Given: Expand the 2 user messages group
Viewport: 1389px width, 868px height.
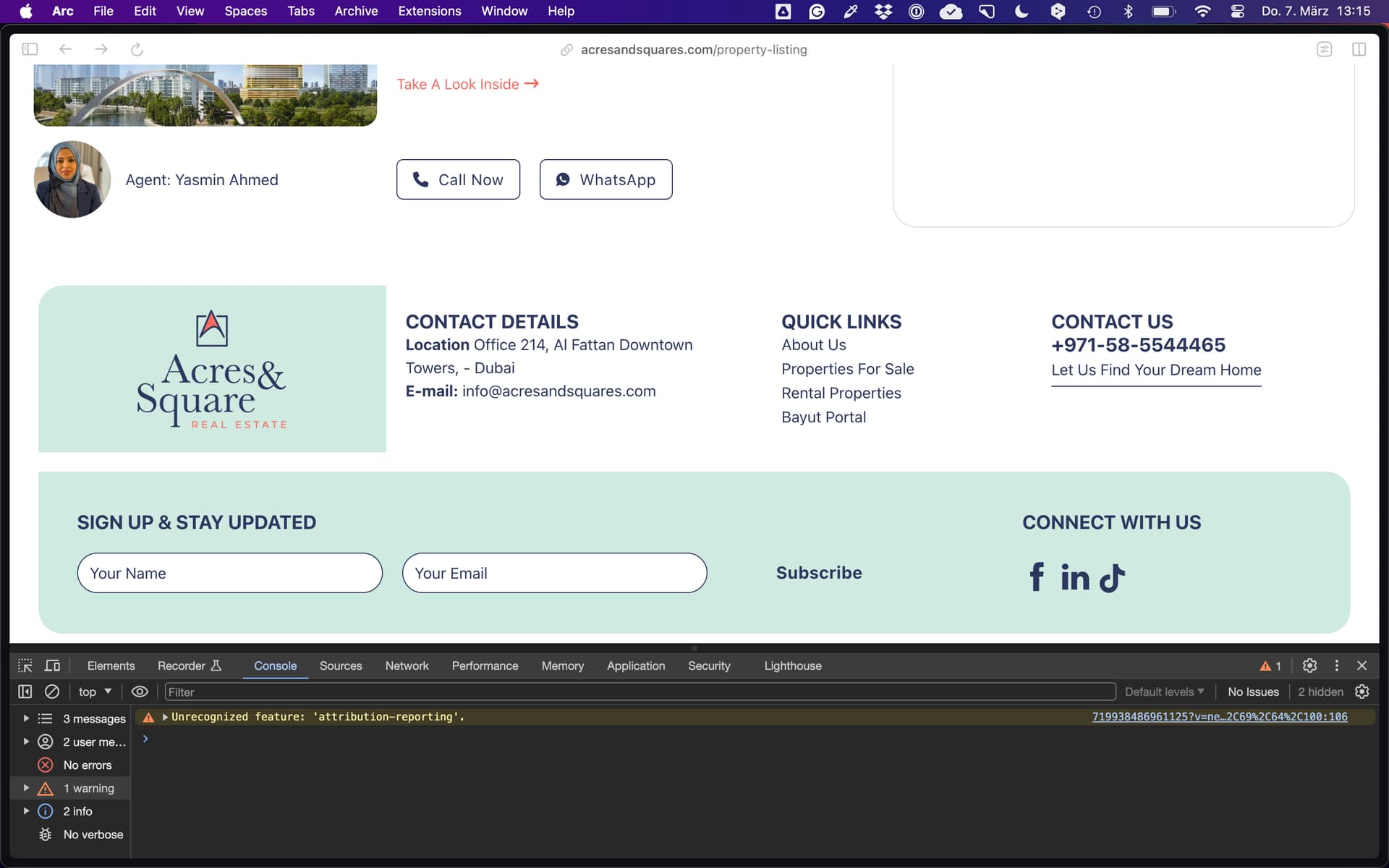Looking at the screenshot, I should 26,741.
